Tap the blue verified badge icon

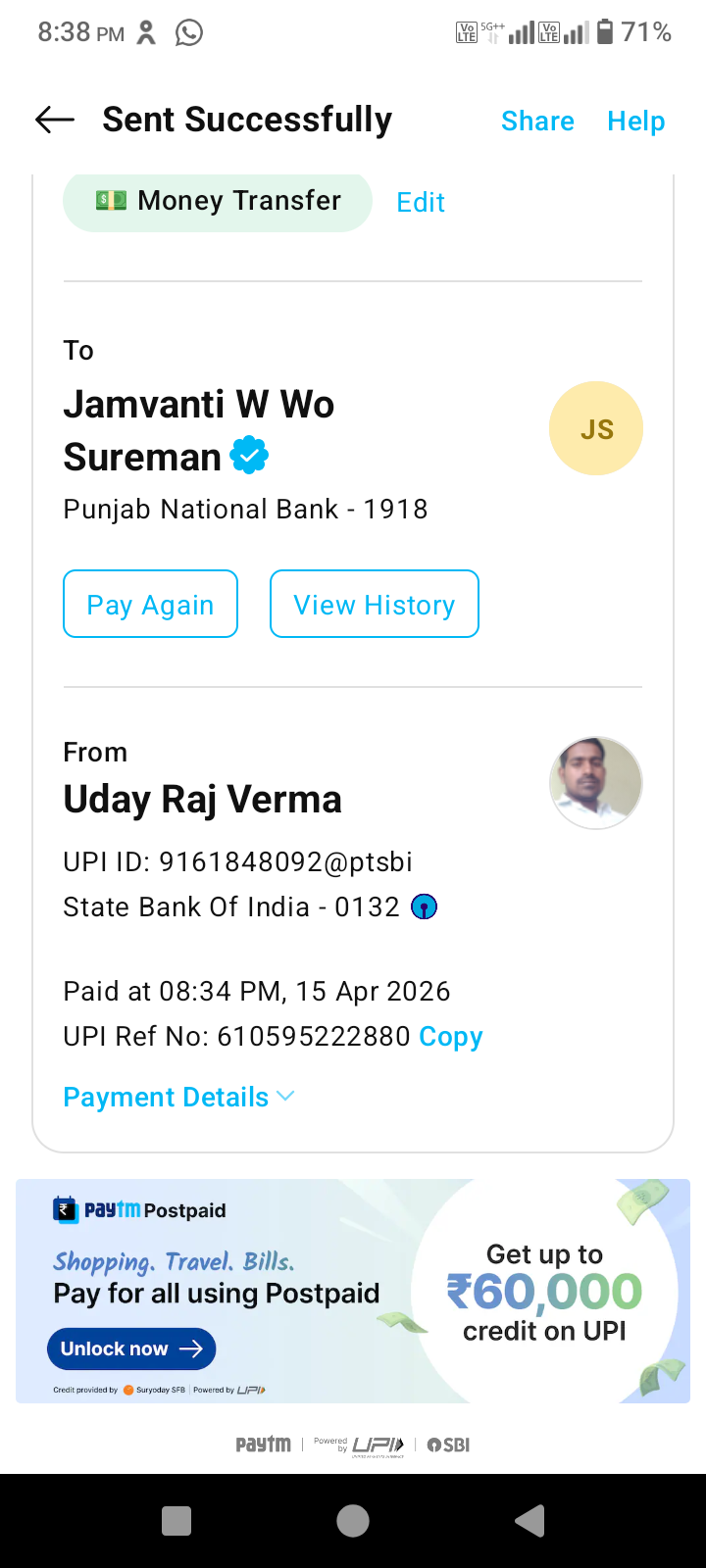point(249,456)
